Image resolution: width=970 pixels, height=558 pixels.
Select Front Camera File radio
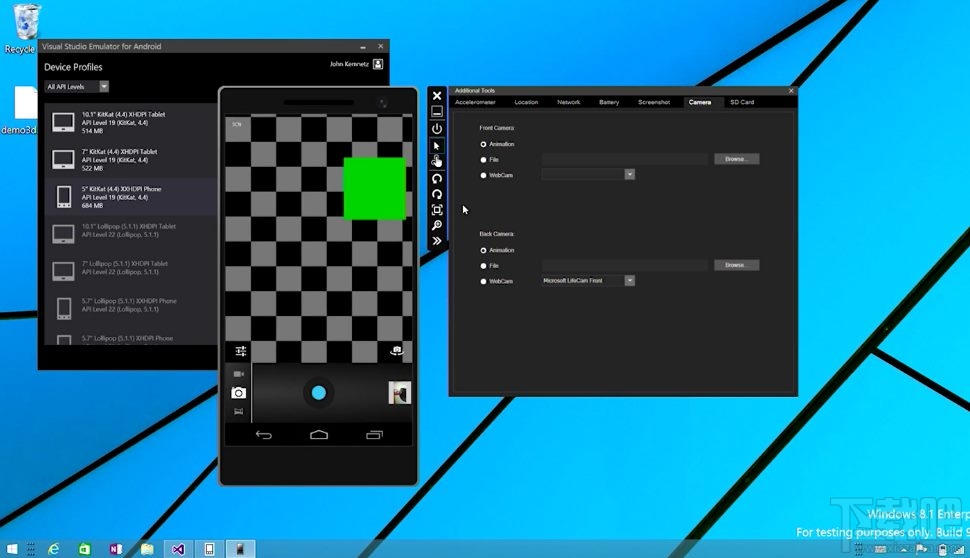point(483,160)
